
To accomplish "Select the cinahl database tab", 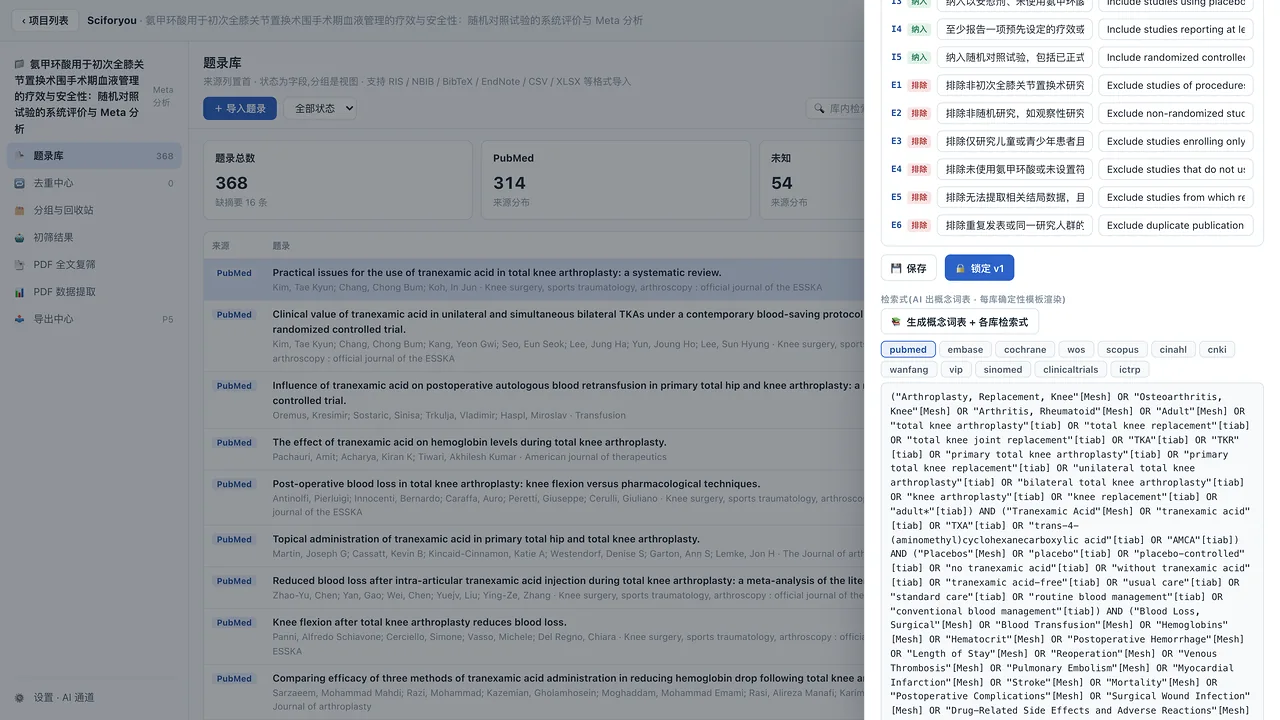I will pos(1173,349).
